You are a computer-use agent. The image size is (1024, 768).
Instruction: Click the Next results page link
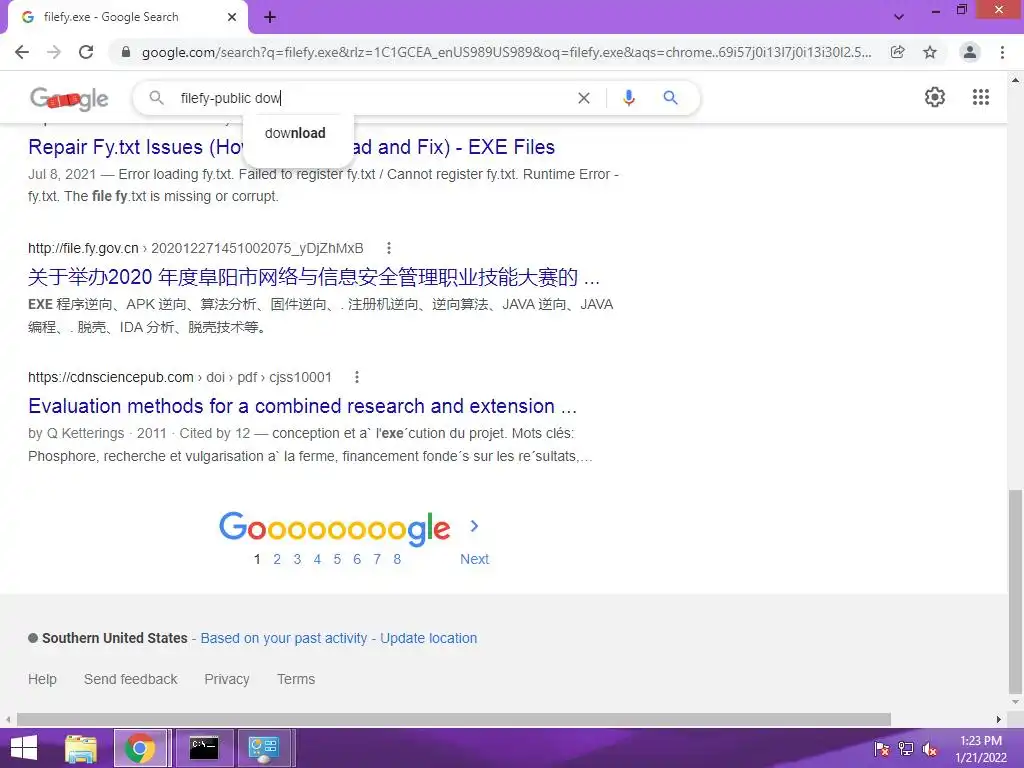tap(474, 559)
